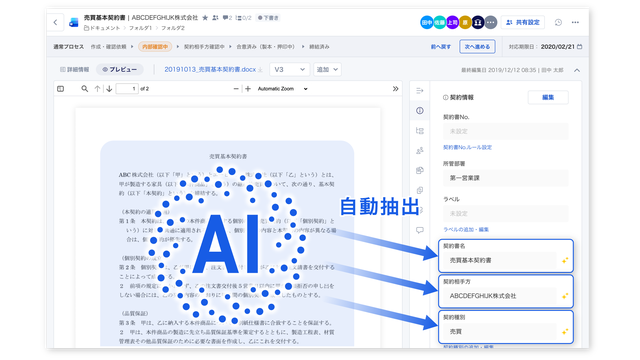Open the フォルダ1 breadcrumb
640x360 pixels.
click(x=140, y=28)
